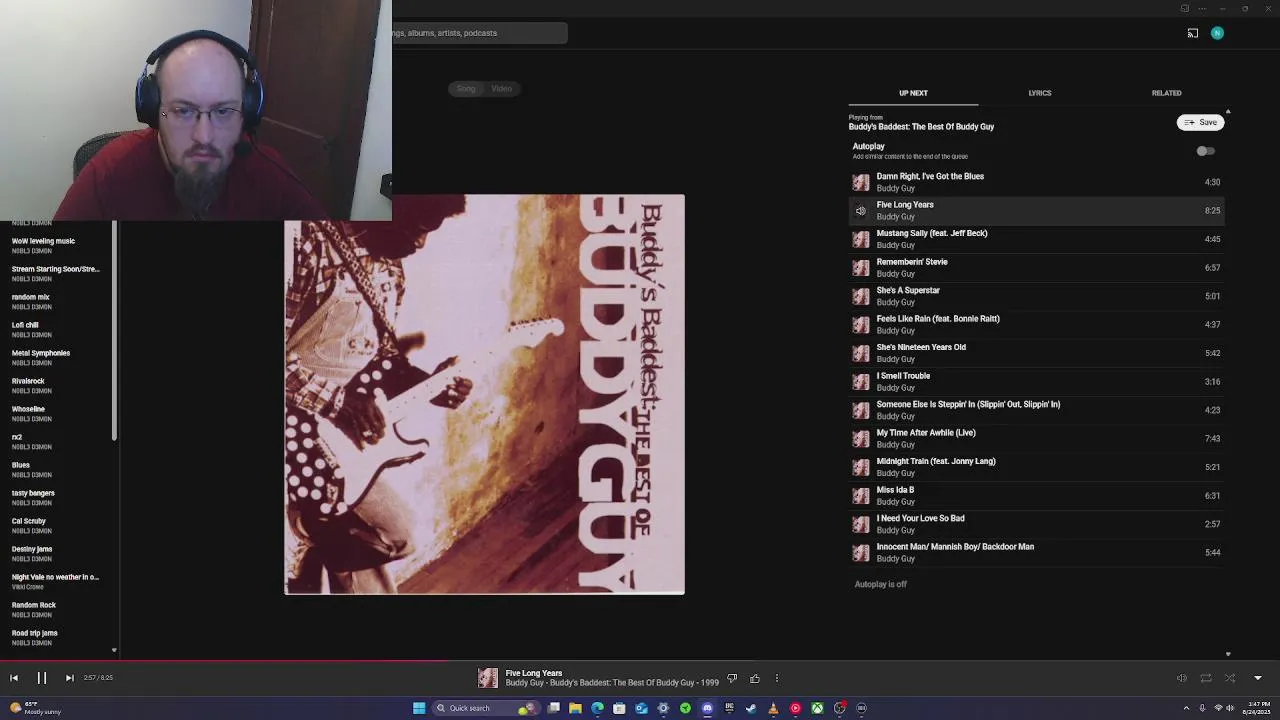Open VLC media player from the taskbar
The width and height of the screenshot is (1280, 720).
(x=773, y=708)
